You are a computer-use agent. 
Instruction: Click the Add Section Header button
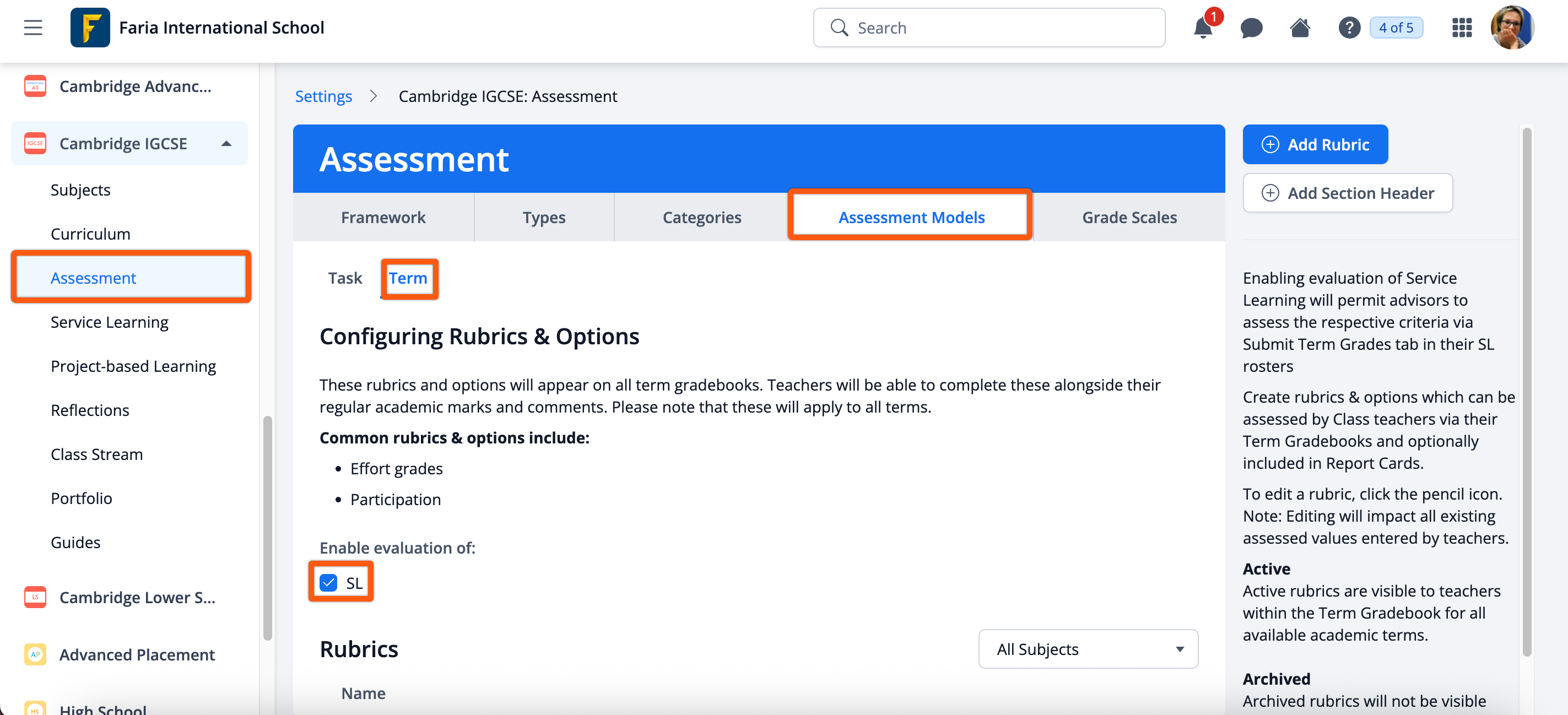[1347, 193]
